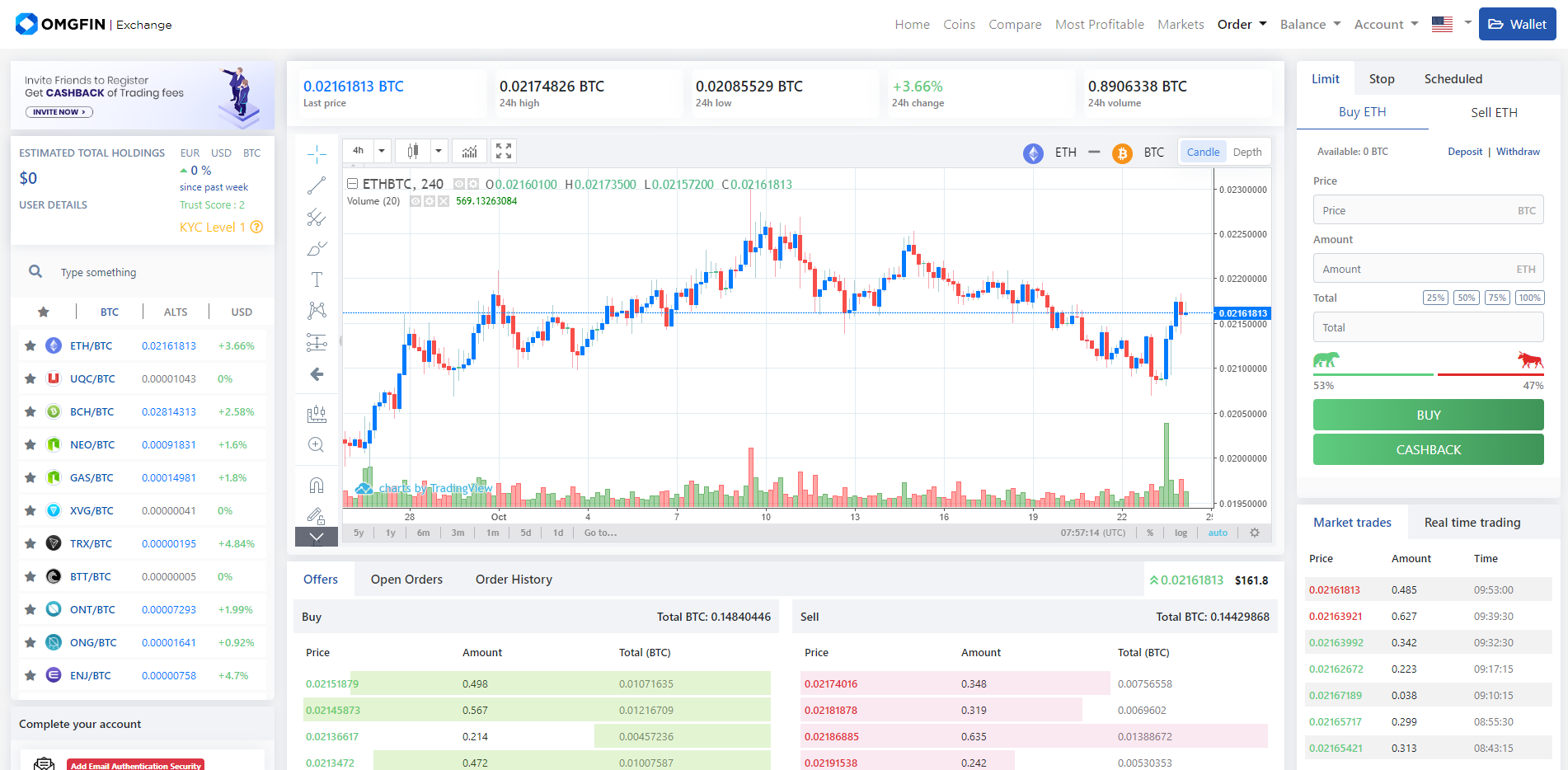Click the Price input field
Image resolution: width=1568 pixels, height=770 pixels.
pyautogui.click(x=1428, y=210)
